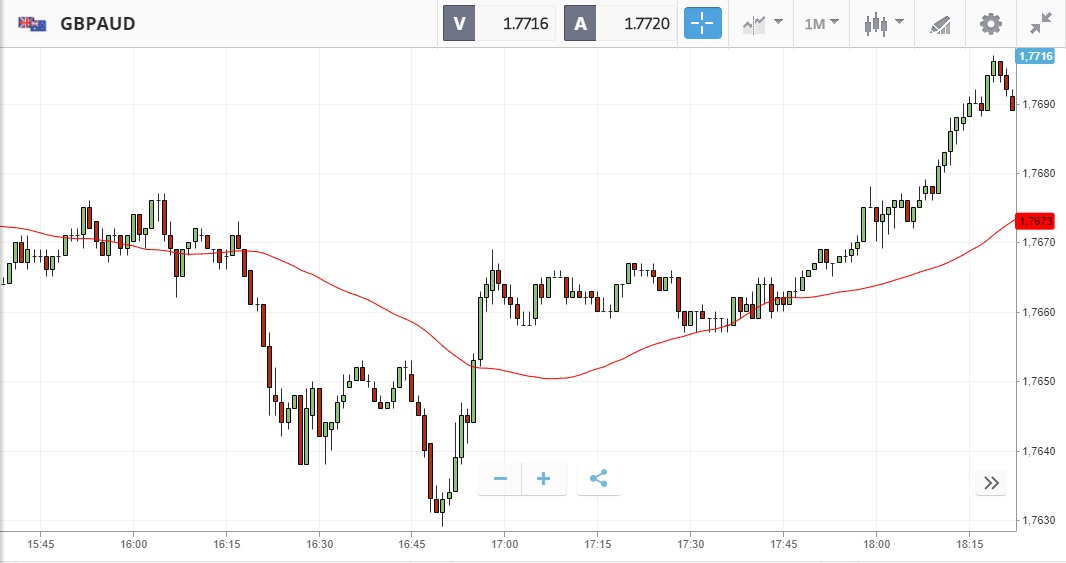Open the candlestick chart type dropdown

click(883, 23)
